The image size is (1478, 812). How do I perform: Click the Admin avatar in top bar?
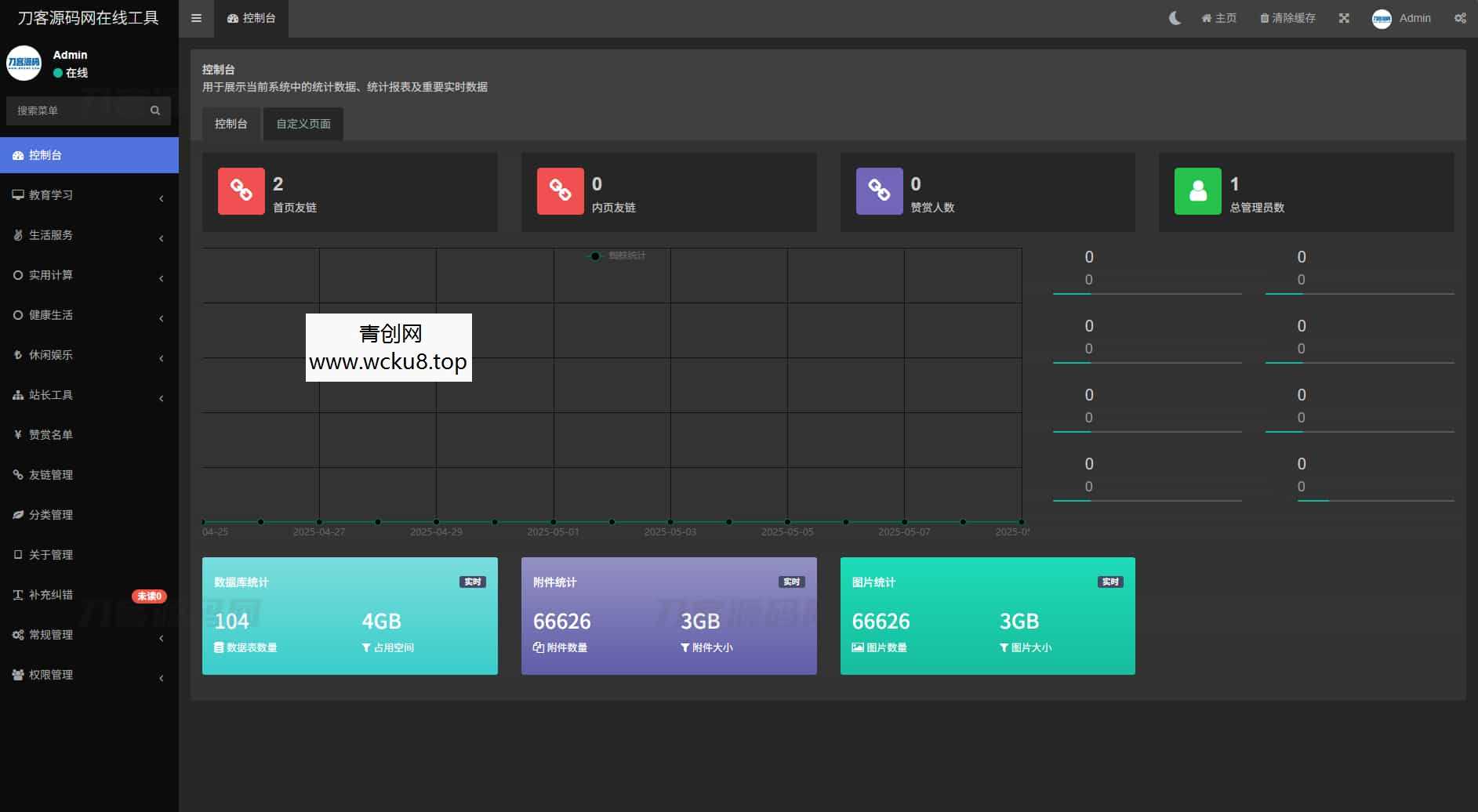[1382, 19]
